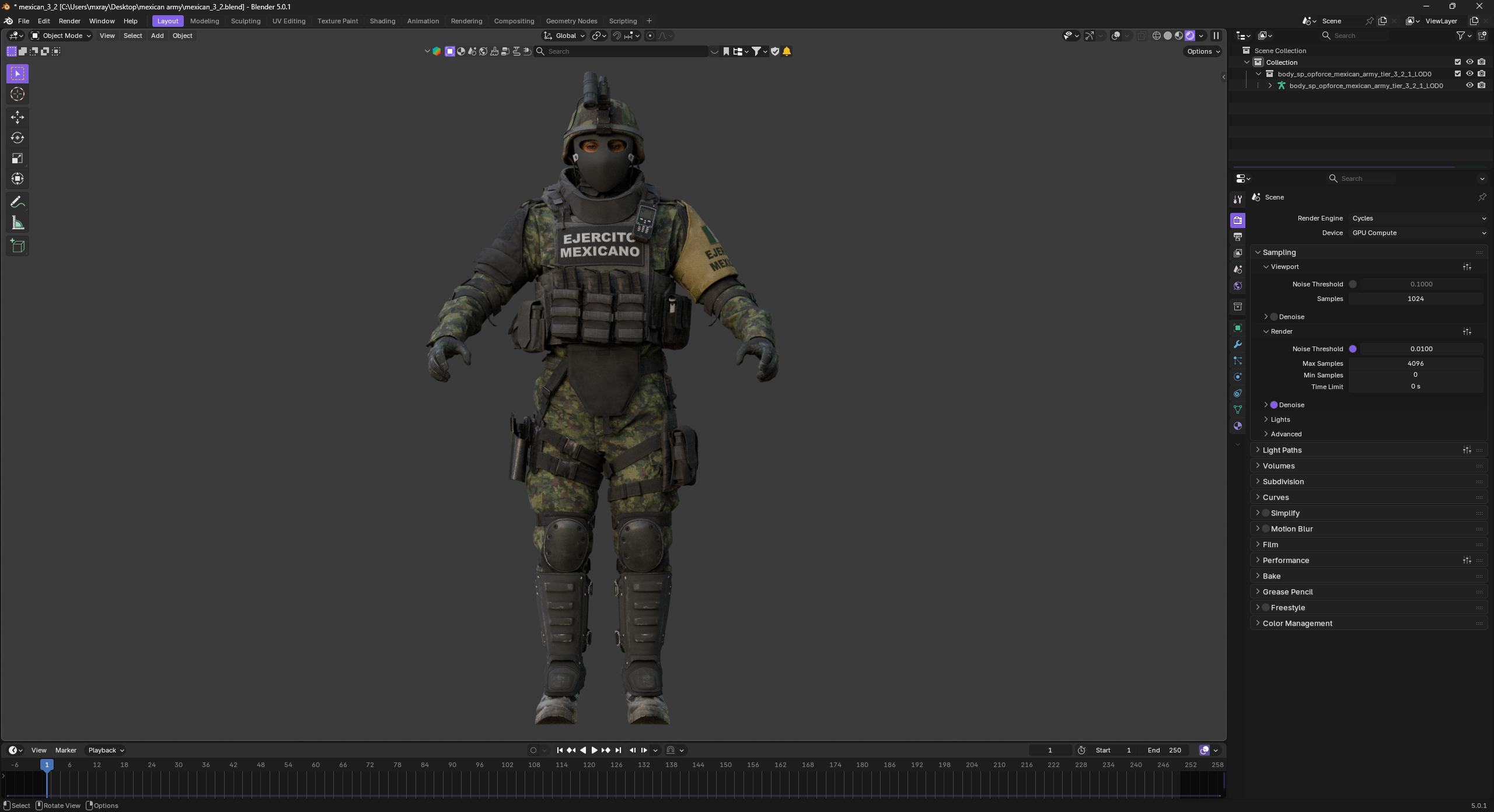This screenshot has width=1494, height=812.
Task: Activate the Move tool
Action: (18, 117)
